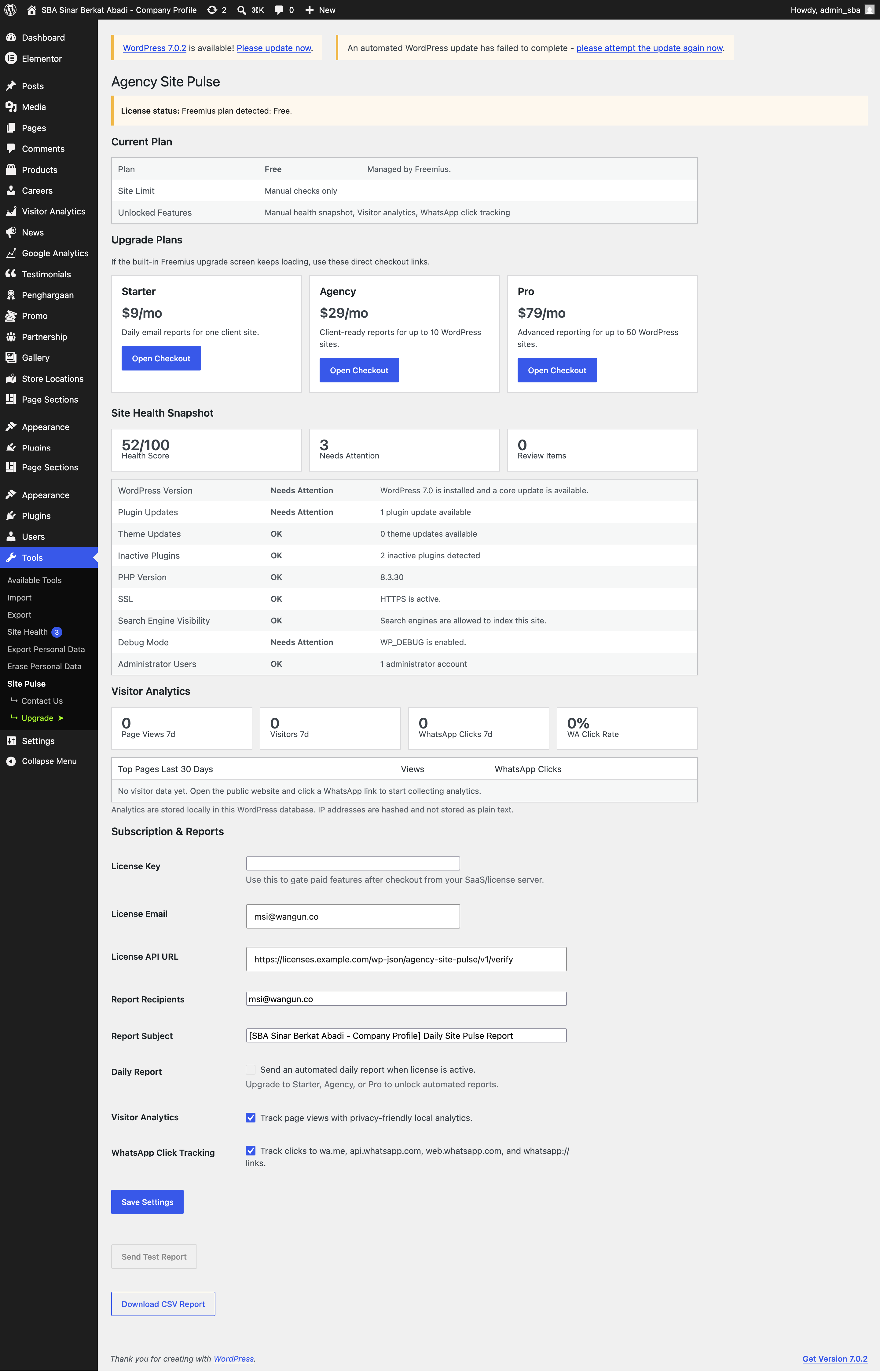
Task: Select Export in the Tools submenu
Action: click(x=20, y=615)
